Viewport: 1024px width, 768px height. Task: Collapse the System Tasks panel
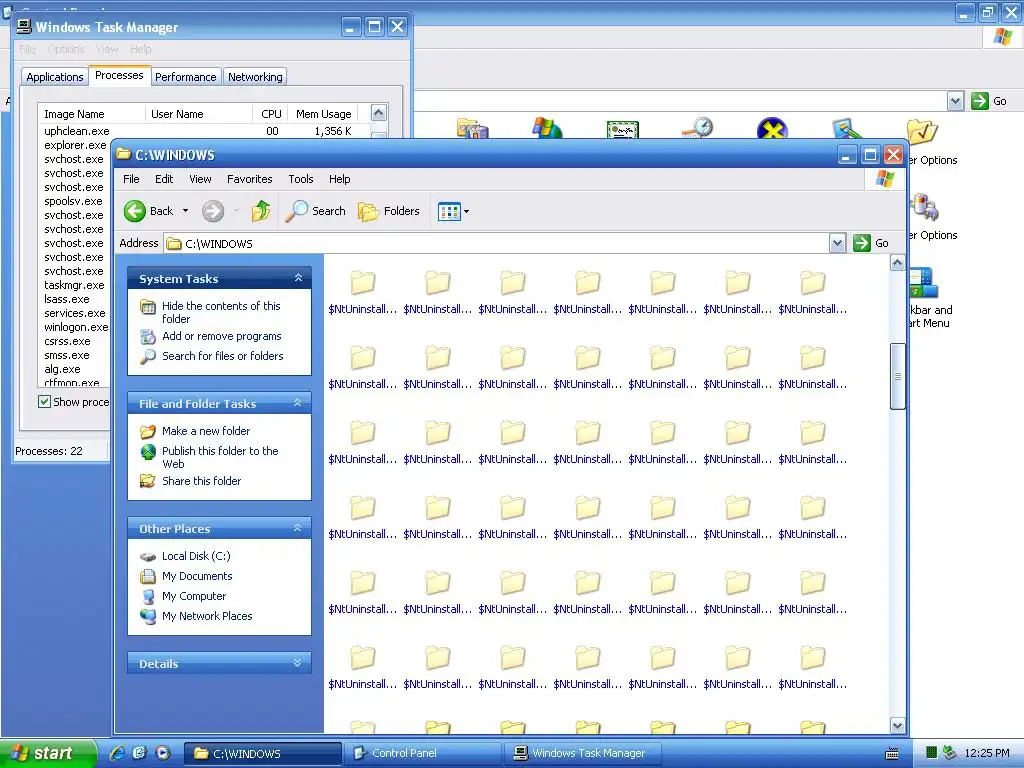(298, 278)
